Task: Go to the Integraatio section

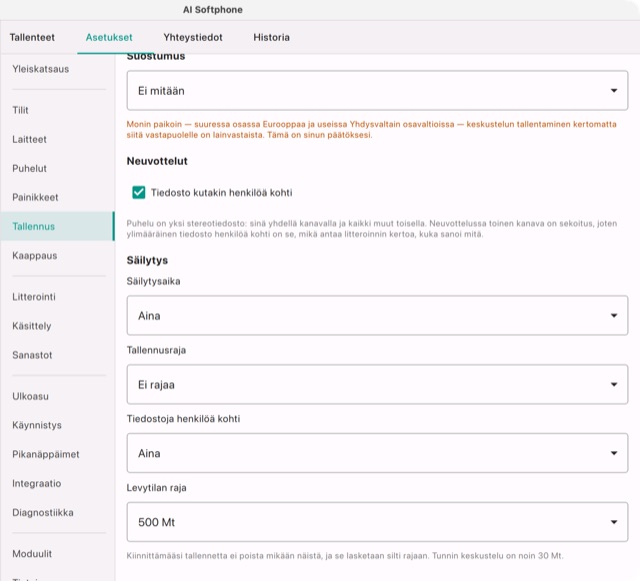Action: pyautogui.click(x=57, y=483)
